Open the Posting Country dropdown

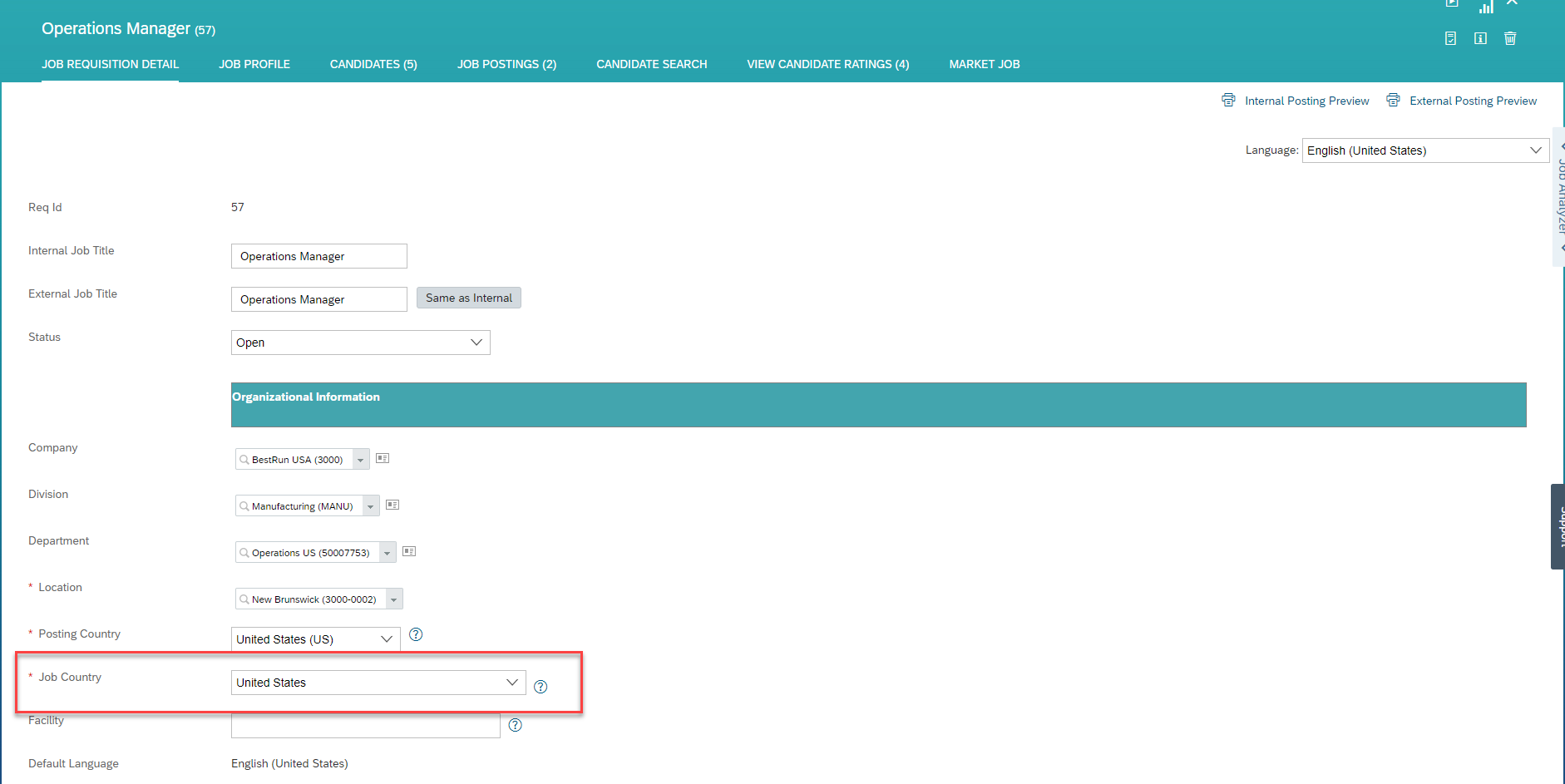click(x=316, y=639)
